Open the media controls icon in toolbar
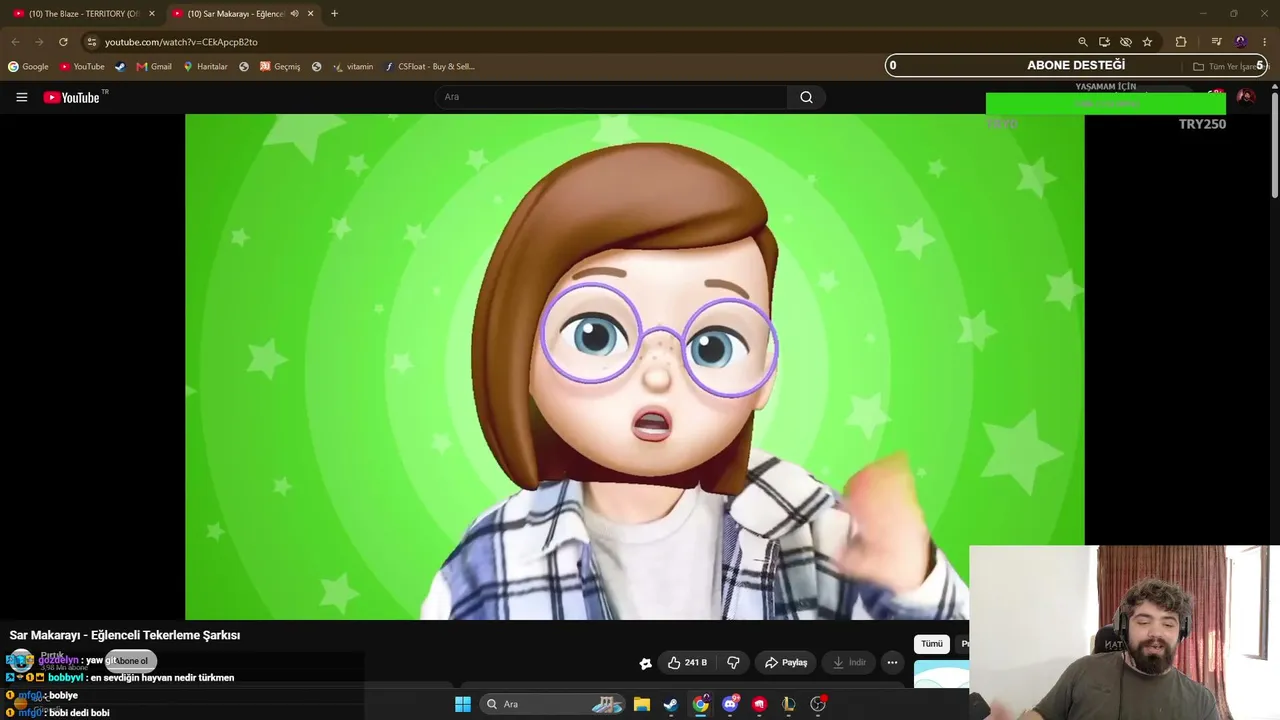The height and width of the screenshot is (720, 1280). [x=1216, y=42]
